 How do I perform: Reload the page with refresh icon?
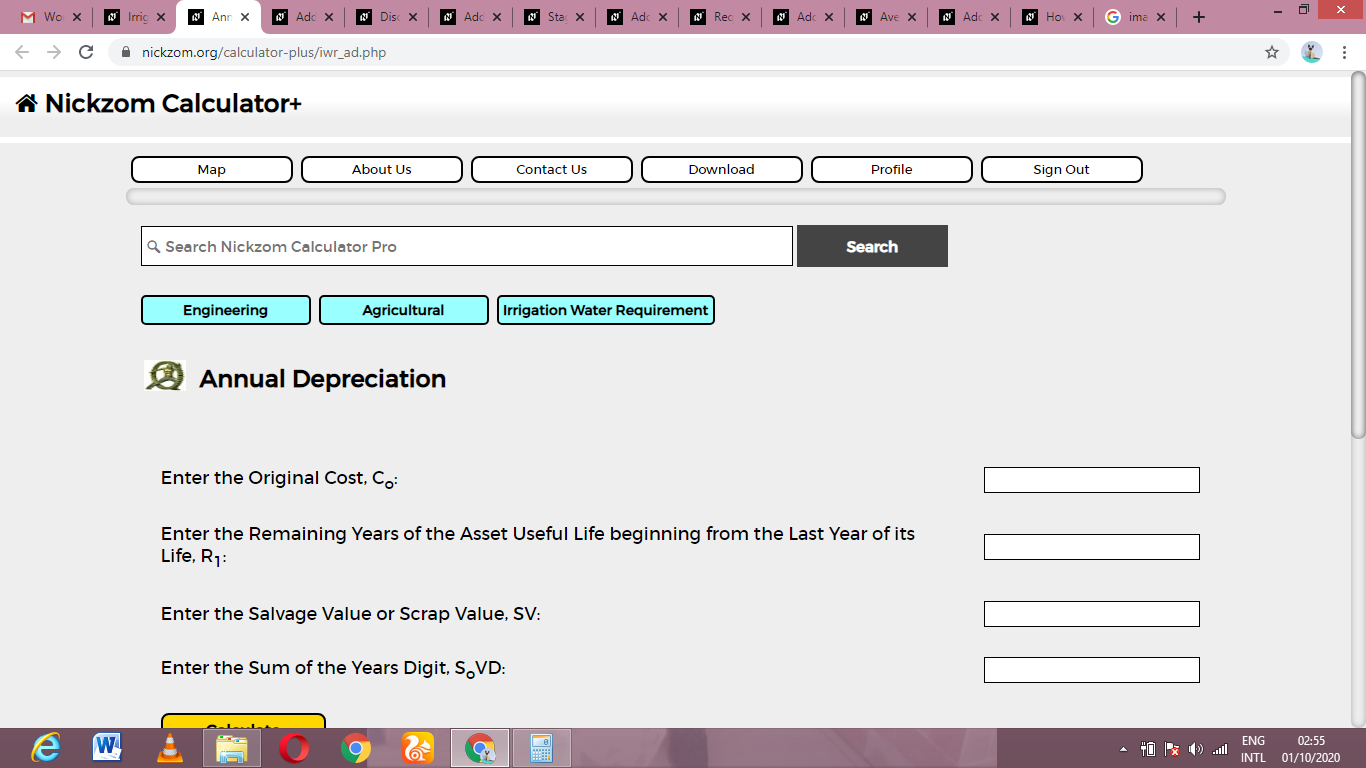(86, 52)
